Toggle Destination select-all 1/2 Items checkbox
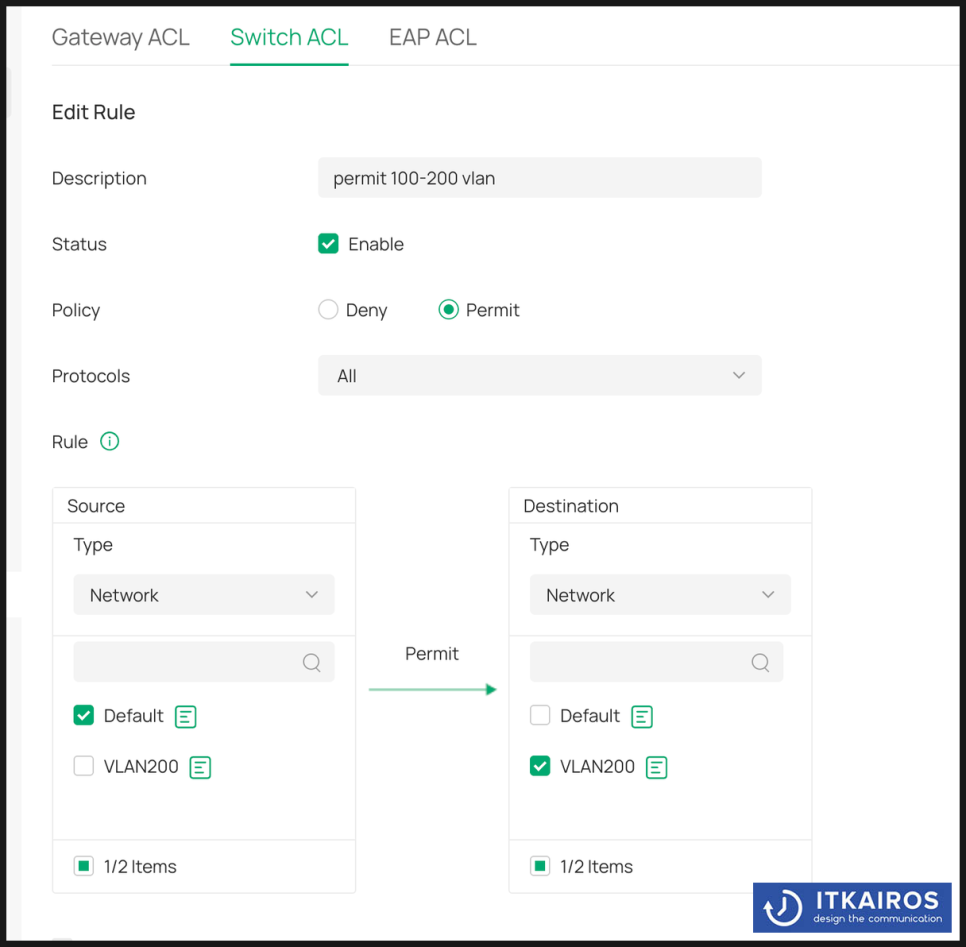 click(540, 866)
